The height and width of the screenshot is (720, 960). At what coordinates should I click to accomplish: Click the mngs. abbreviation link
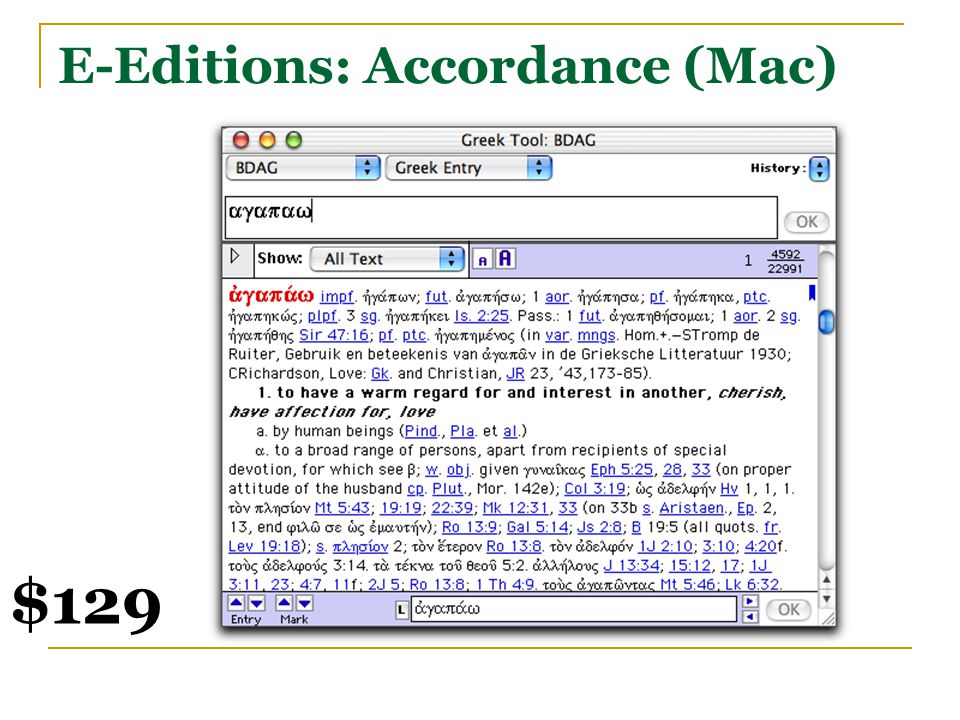coord(597,336)
